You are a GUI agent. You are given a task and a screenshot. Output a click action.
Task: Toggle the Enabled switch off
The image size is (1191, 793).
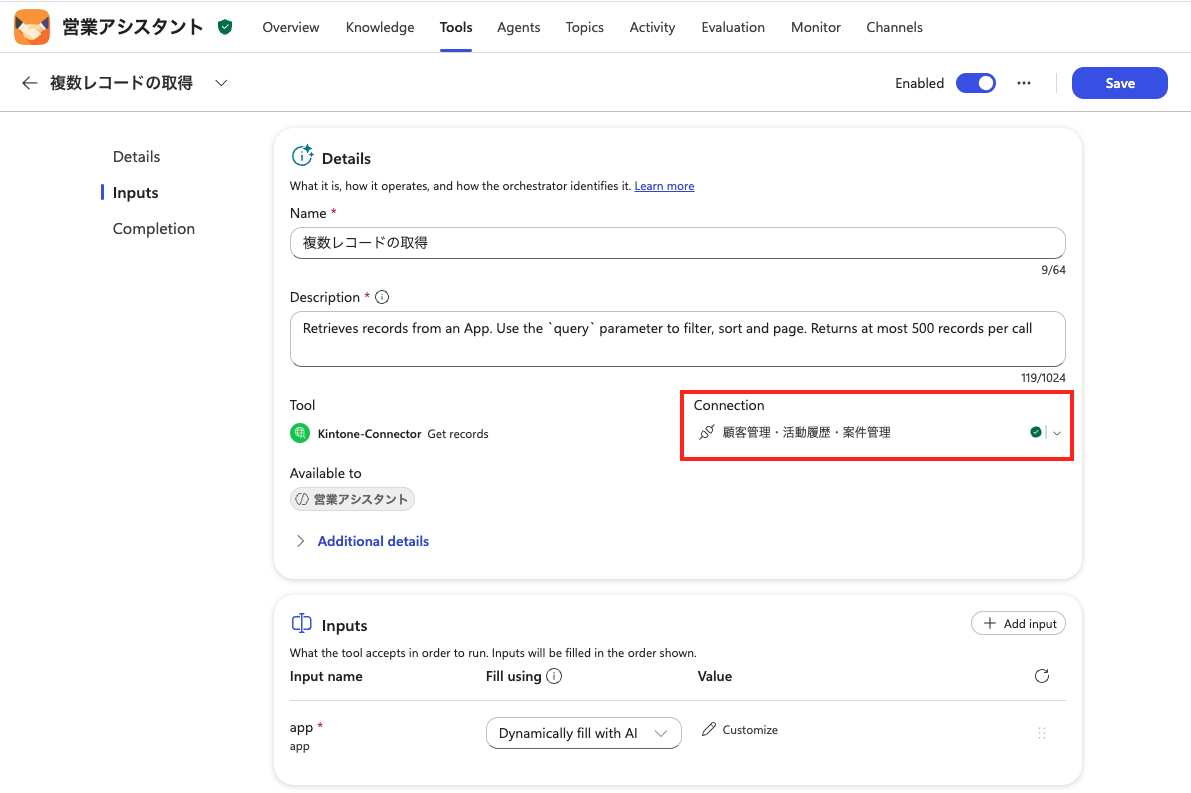pos(976,83)
